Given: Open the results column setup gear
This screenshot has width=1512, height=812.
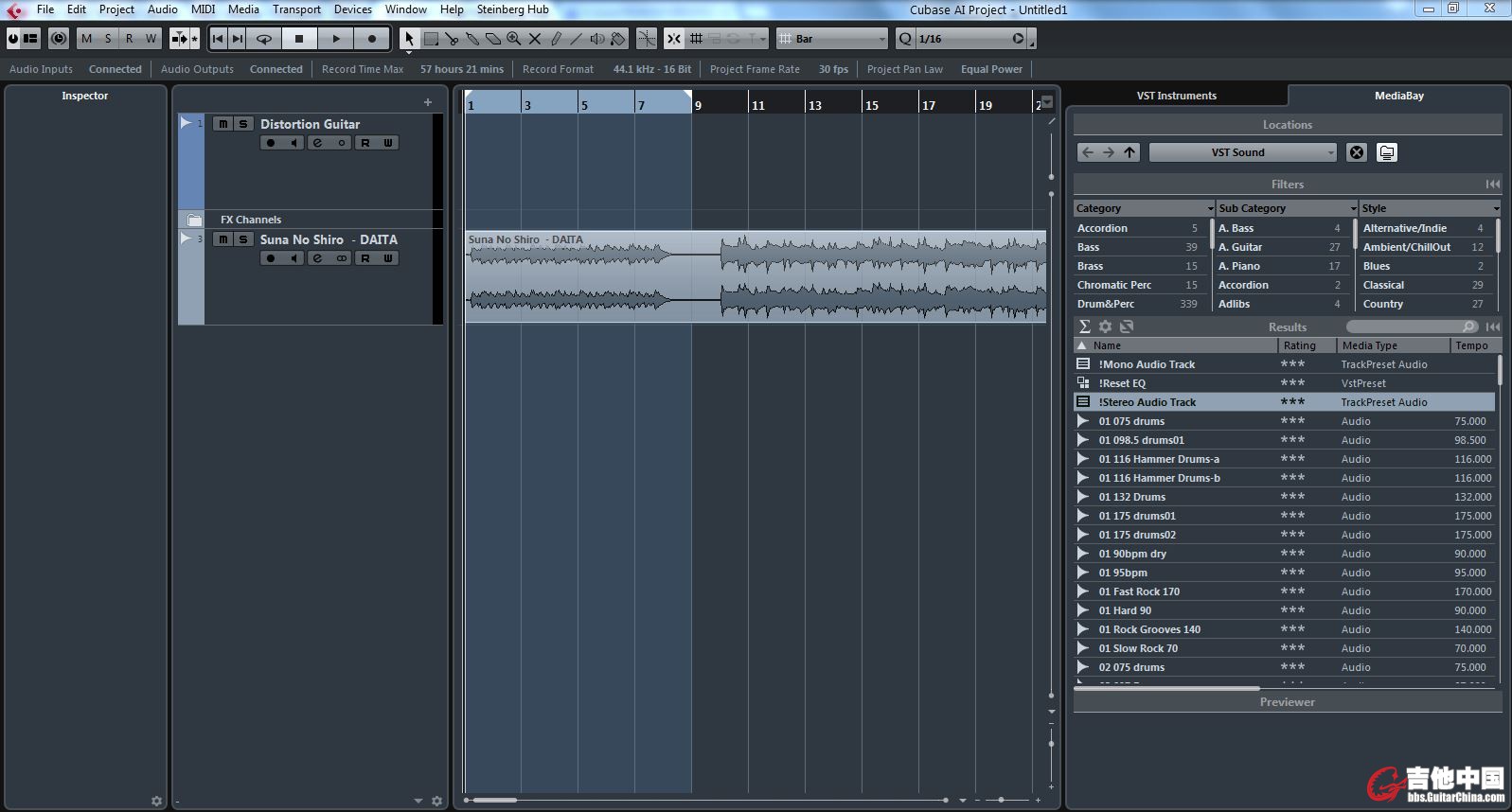Looking at the screenshot, I should (1105, 327).
